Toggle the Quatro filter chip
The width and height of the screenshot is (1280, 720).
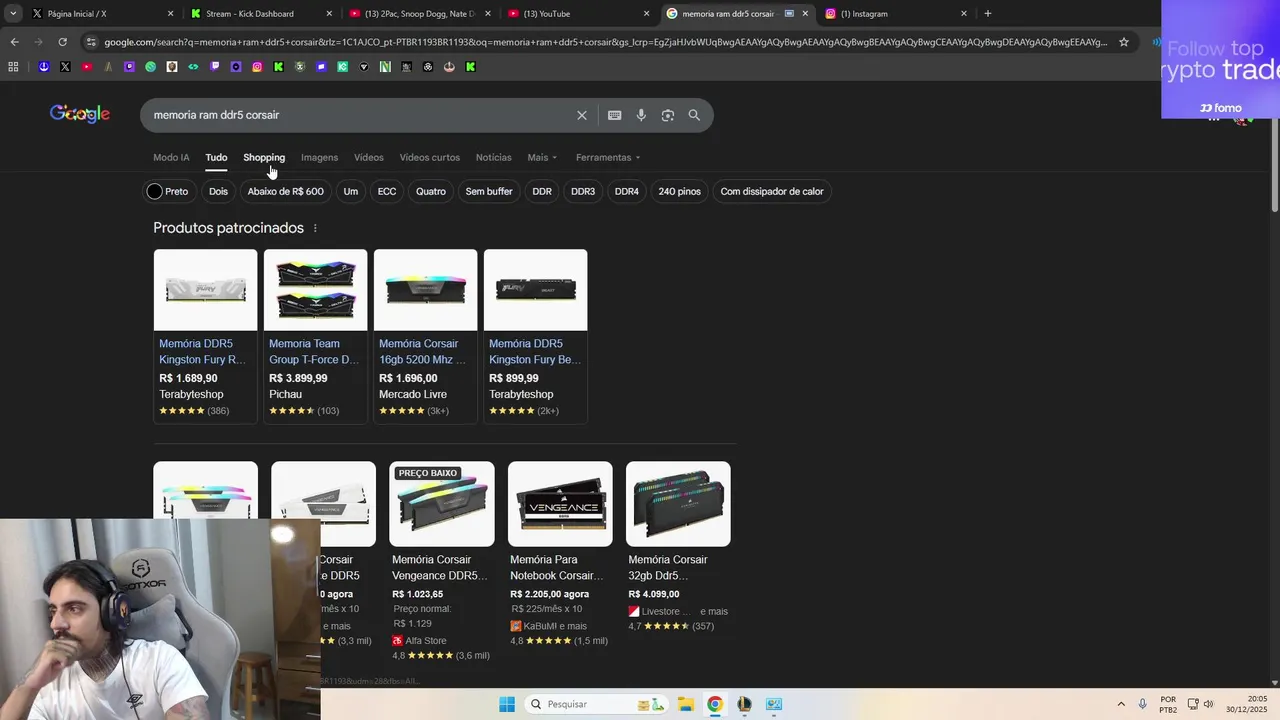tap(431, 191)
